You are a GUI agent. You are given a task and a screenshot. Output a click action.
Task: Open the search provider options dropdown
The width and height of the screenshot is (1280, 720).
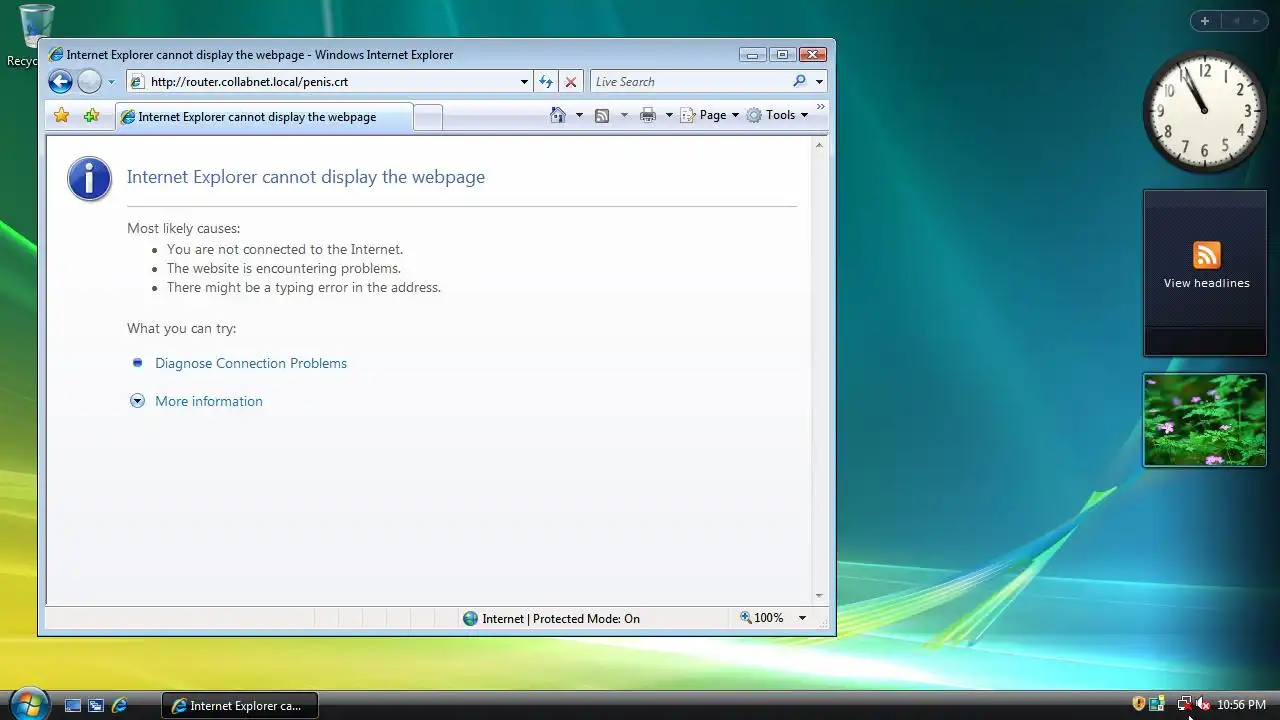pos(819,82)
